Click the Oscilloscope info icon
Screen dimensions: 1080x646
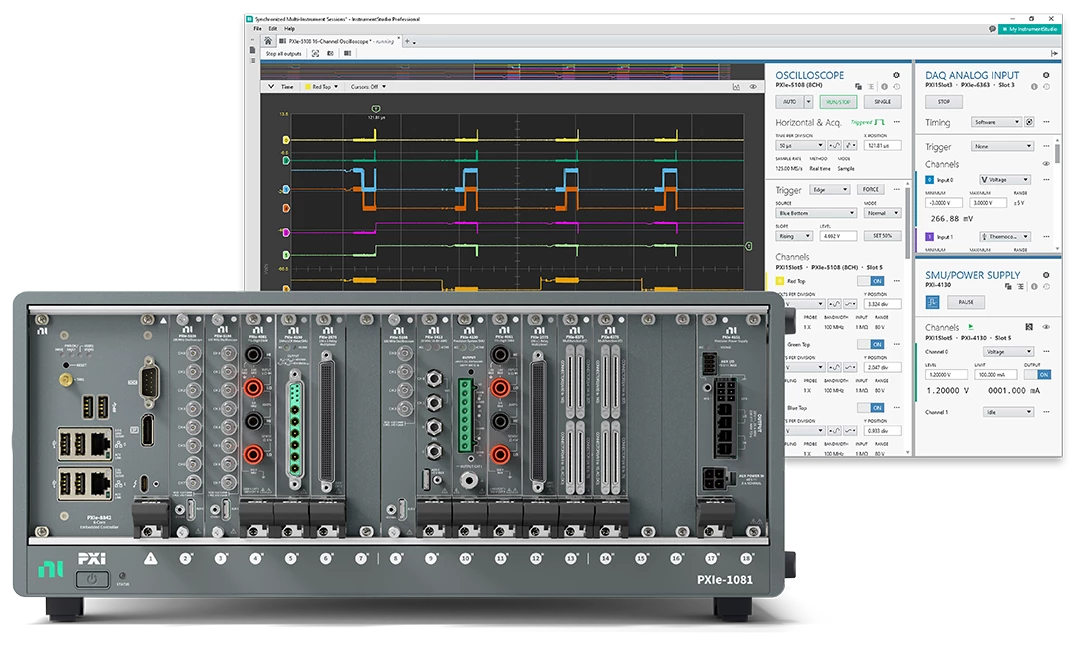[x=884, y=87]
